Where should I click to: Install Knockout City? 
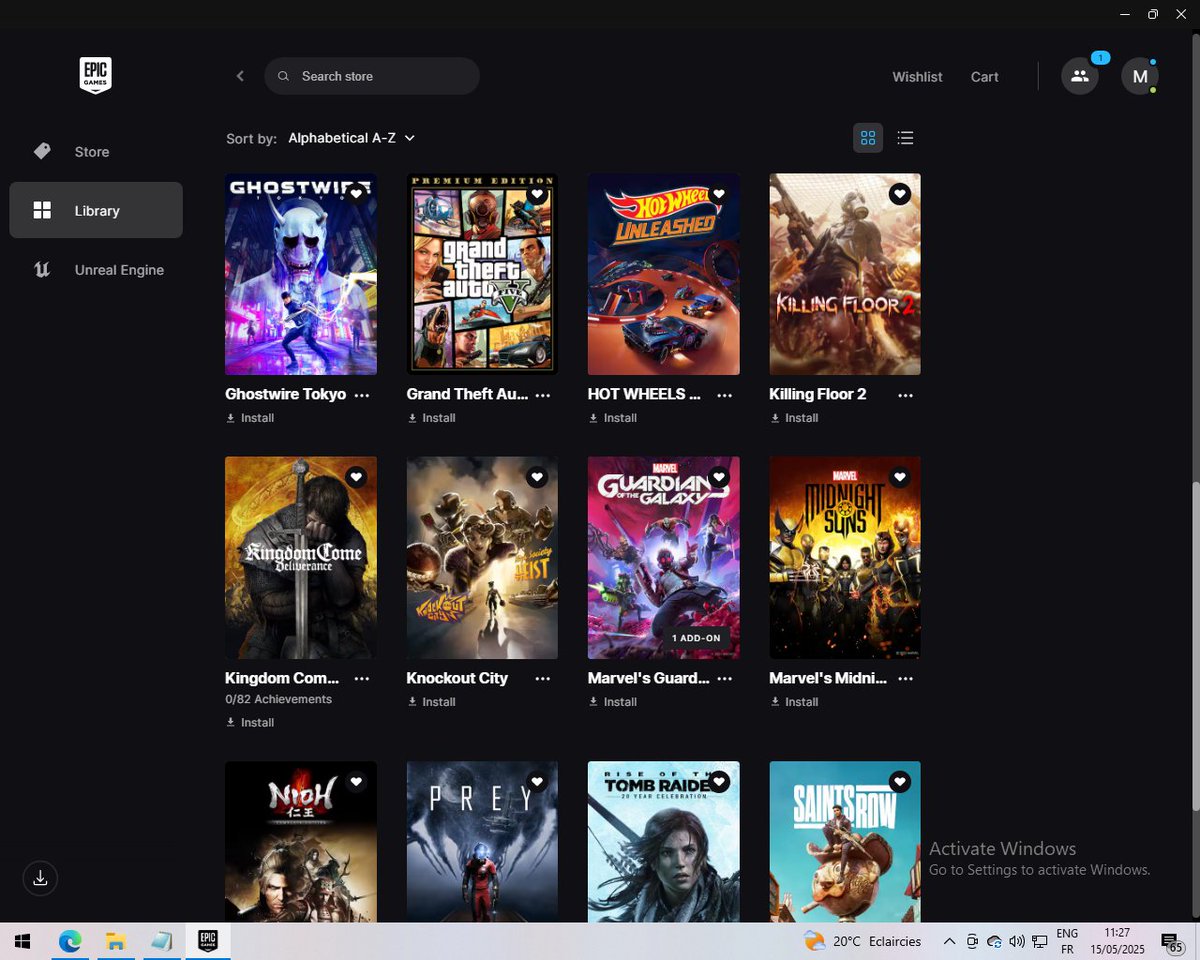[431, 702]
